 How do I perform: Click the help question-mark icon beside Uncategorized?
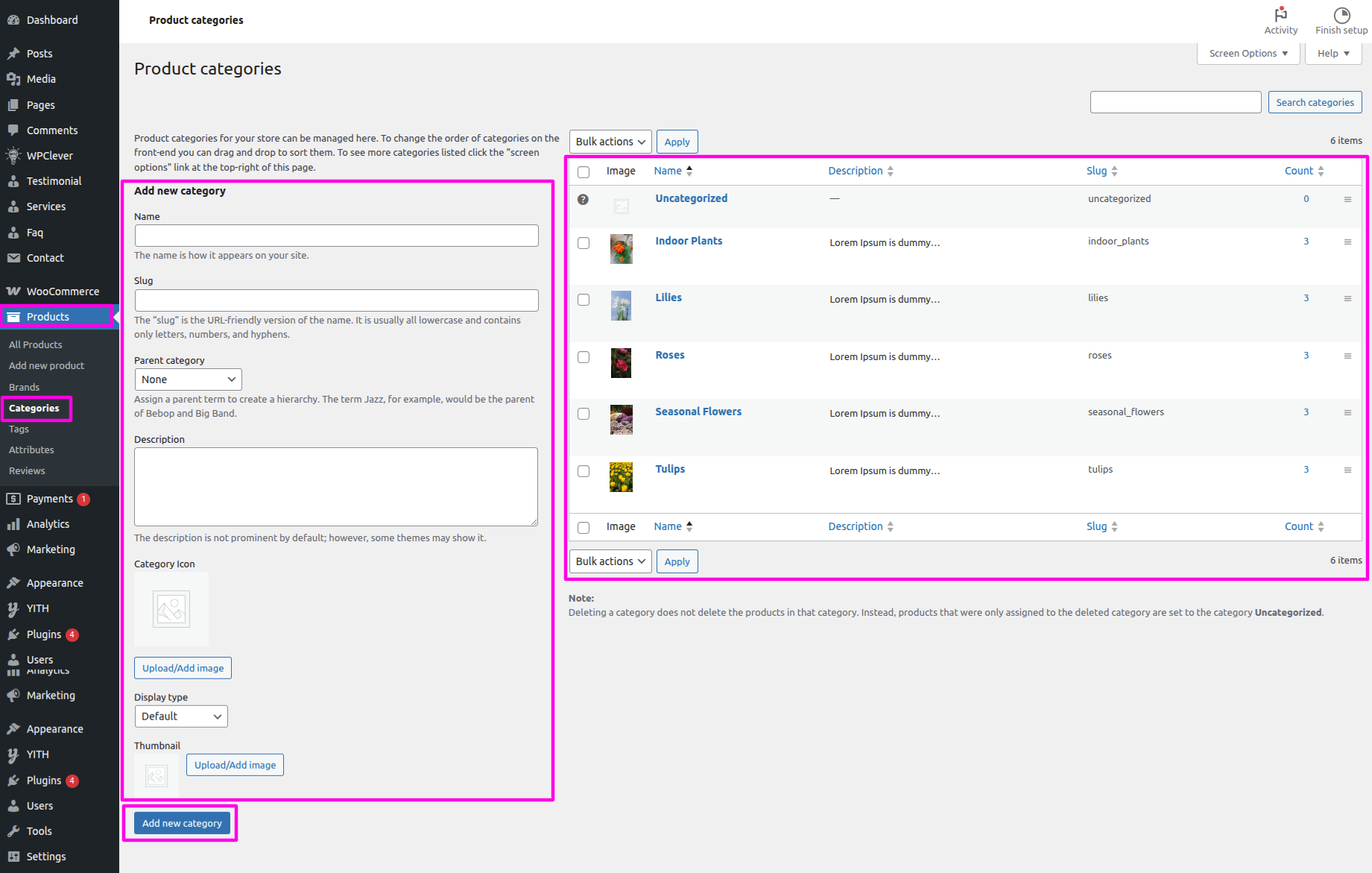(x=583, y=199)
